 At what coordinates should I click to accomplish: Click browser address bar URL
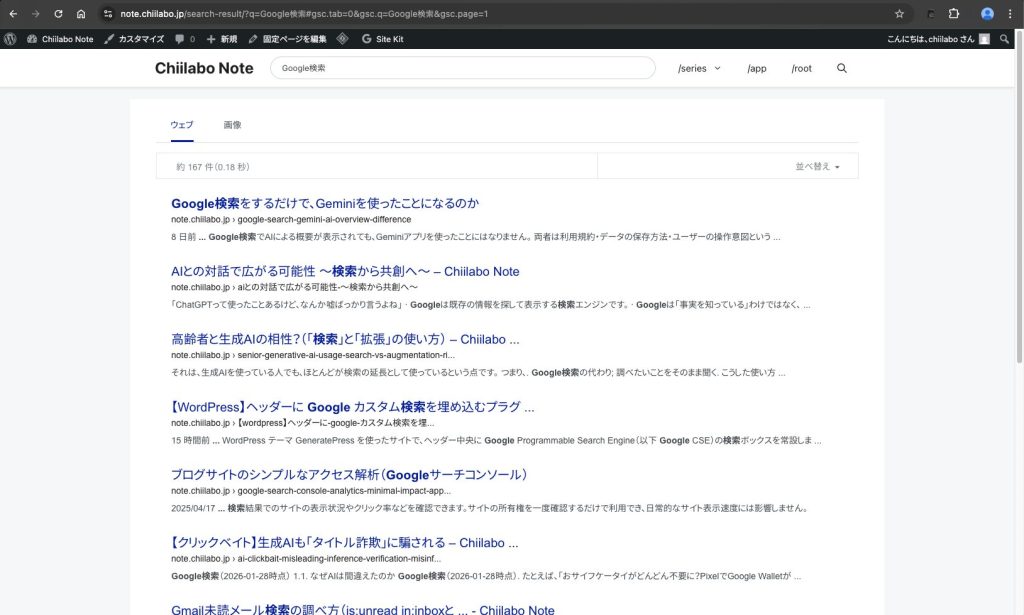pos(304,14)
